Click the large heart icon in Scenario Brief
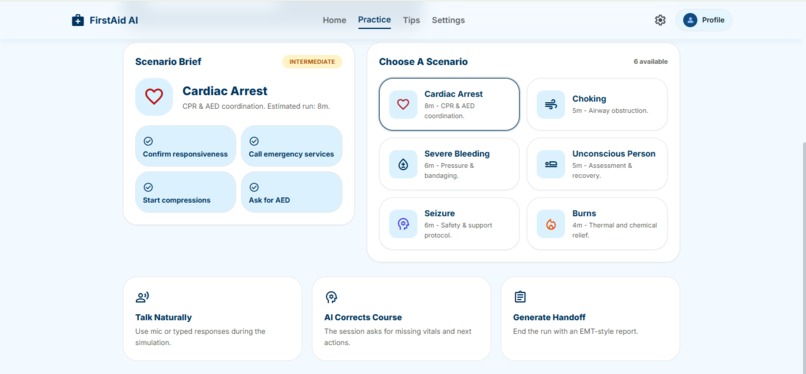Screen dimensions: 806x374 pyautogui.click(x=154, y=97)
